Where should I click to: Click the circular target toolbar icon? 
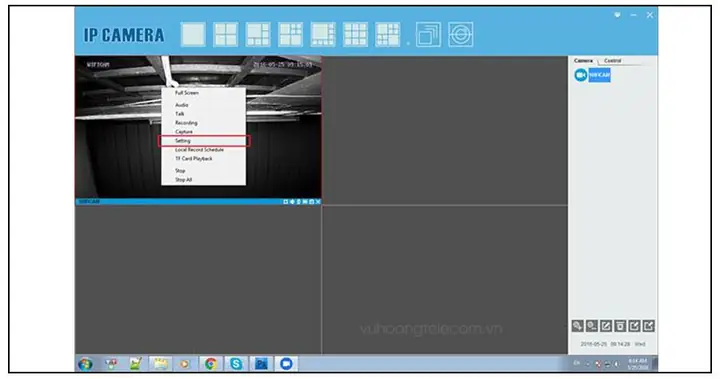point(461,34)
